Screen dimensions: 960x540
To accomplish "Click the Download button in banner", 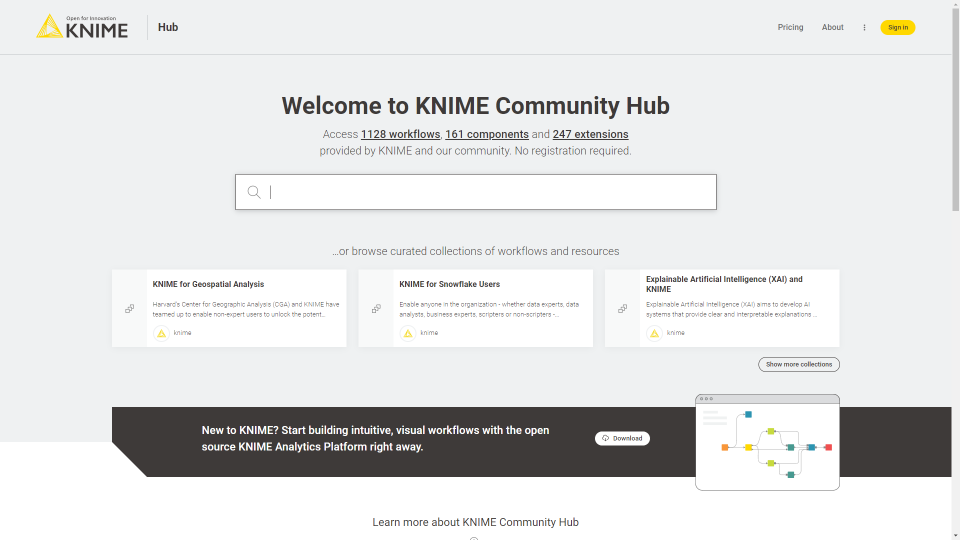I will (x=622, y=438).
